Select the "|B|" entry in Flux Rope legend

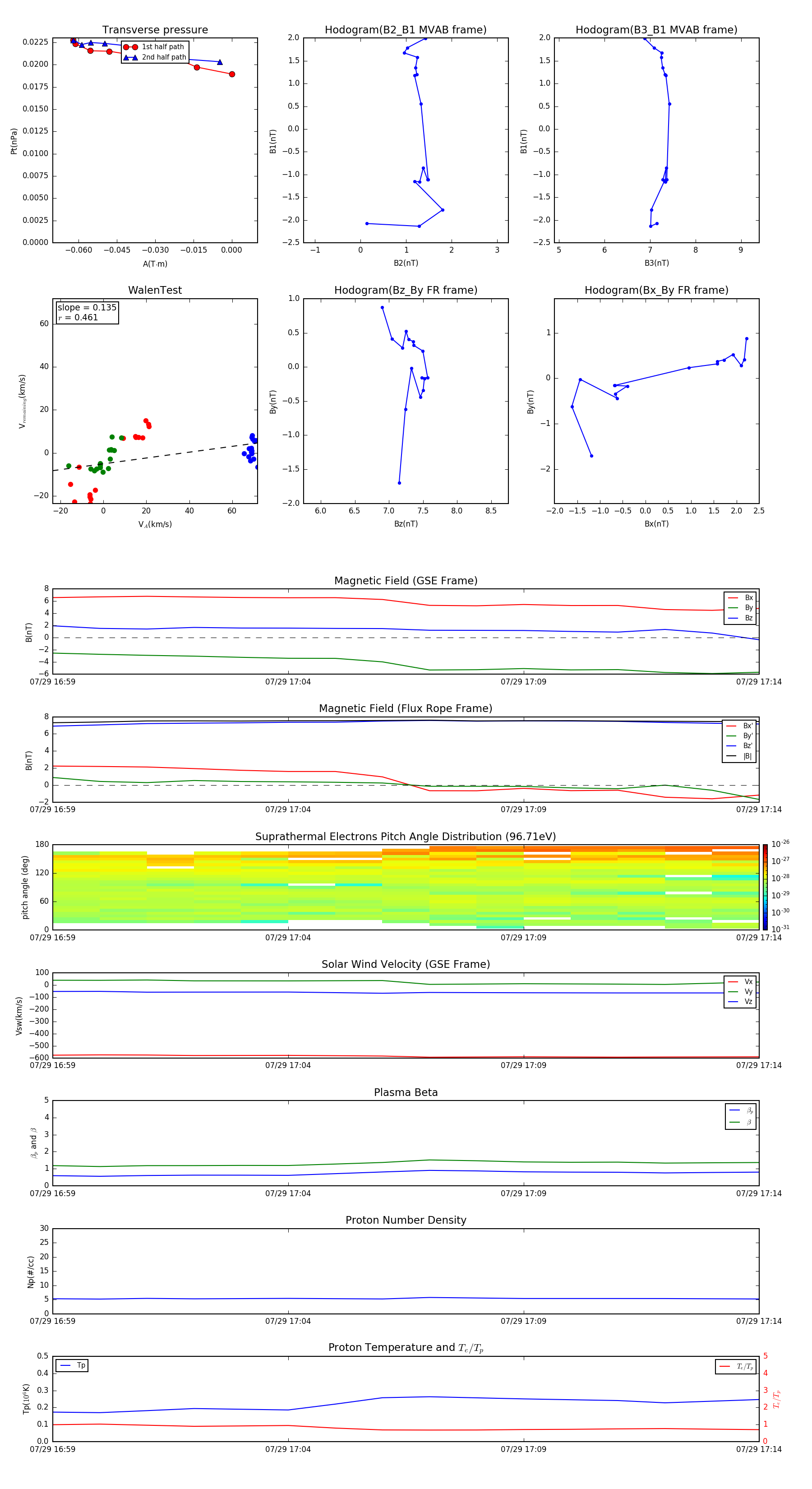tap(739, 756)
